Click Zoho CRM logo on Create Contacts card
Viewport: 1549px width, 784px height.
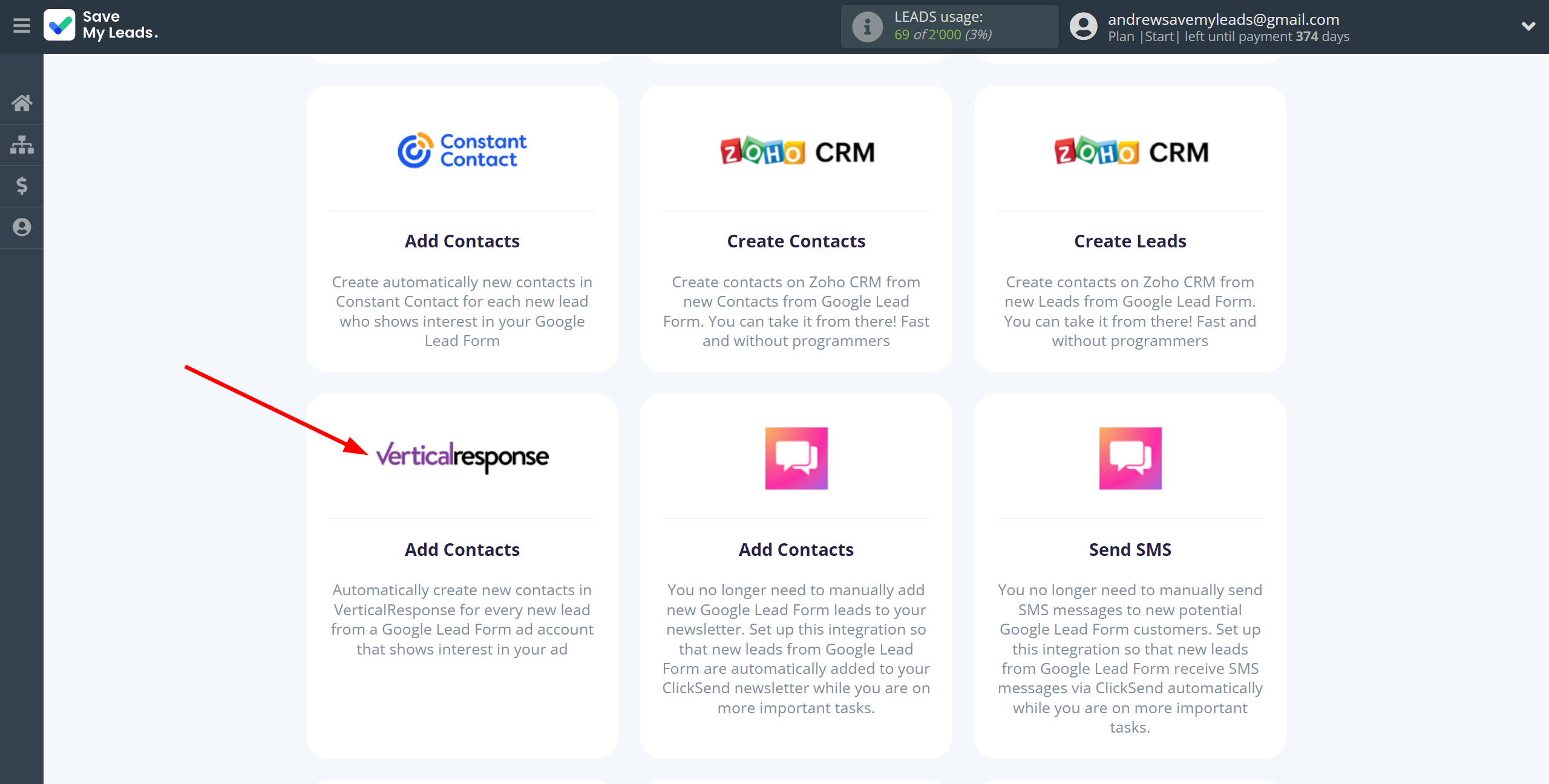click(797, 151)
